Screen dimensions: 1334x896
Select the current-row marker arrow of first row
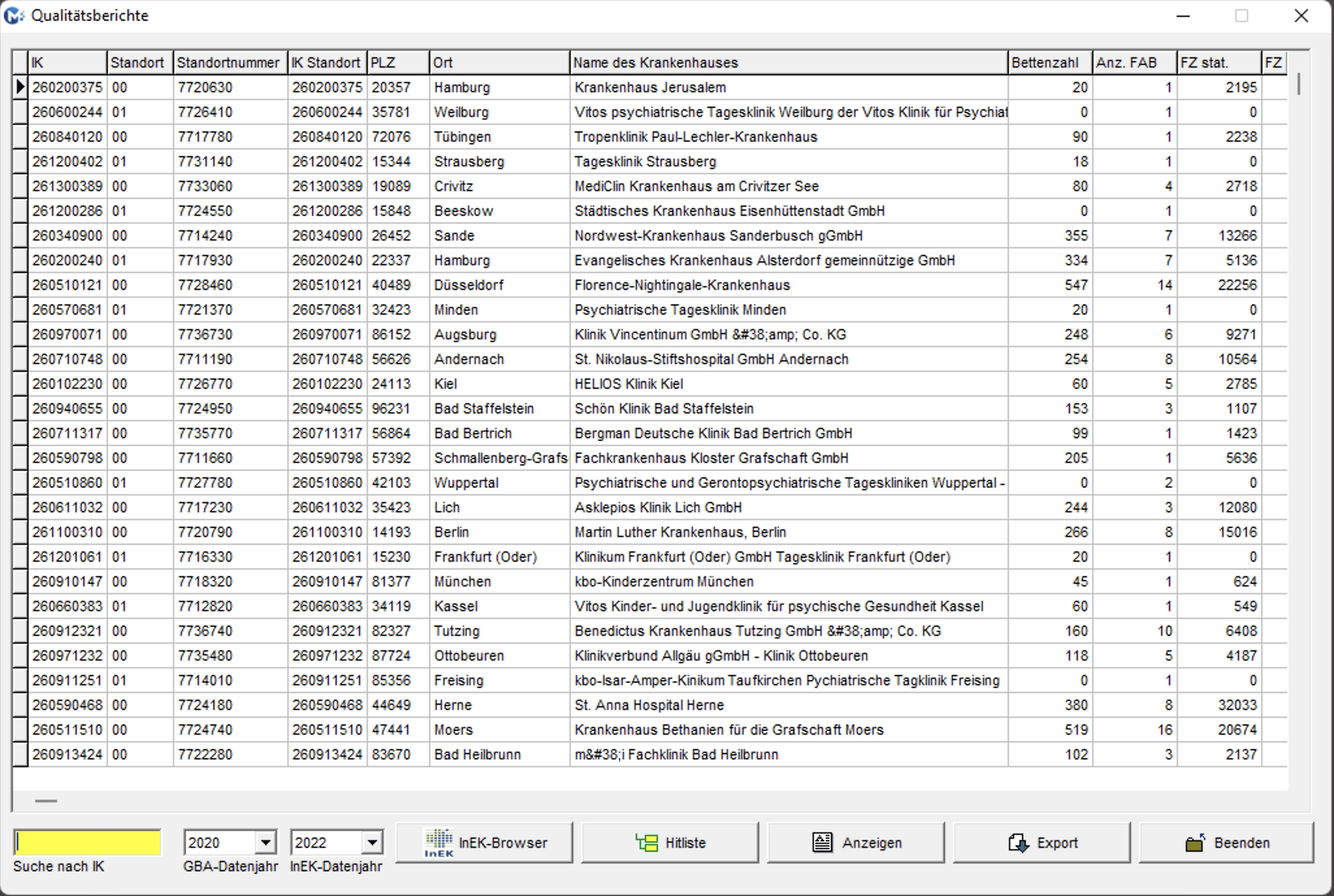pyautogui.click(x=20, y=87)
